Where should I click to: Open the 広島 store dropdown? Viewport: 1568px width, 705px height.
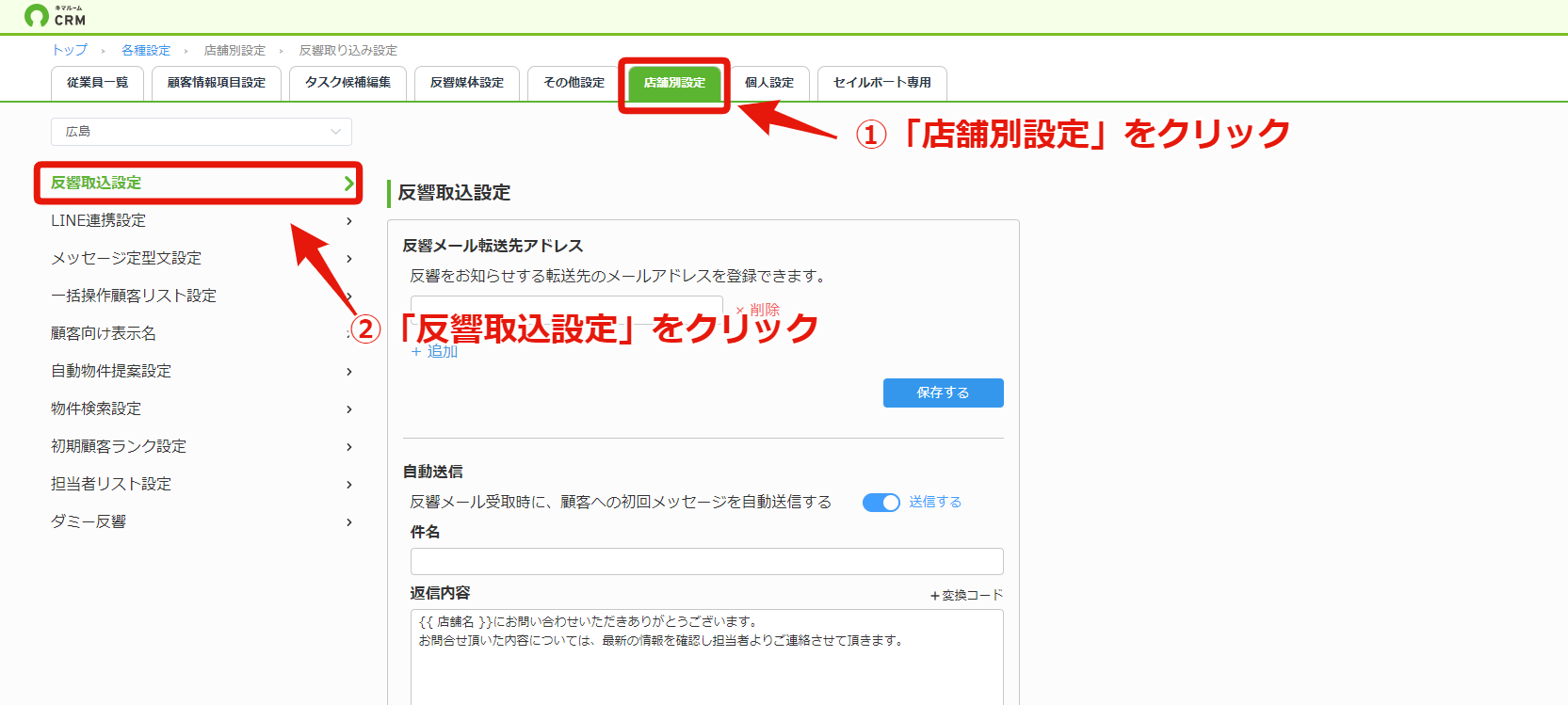[202, 132]
